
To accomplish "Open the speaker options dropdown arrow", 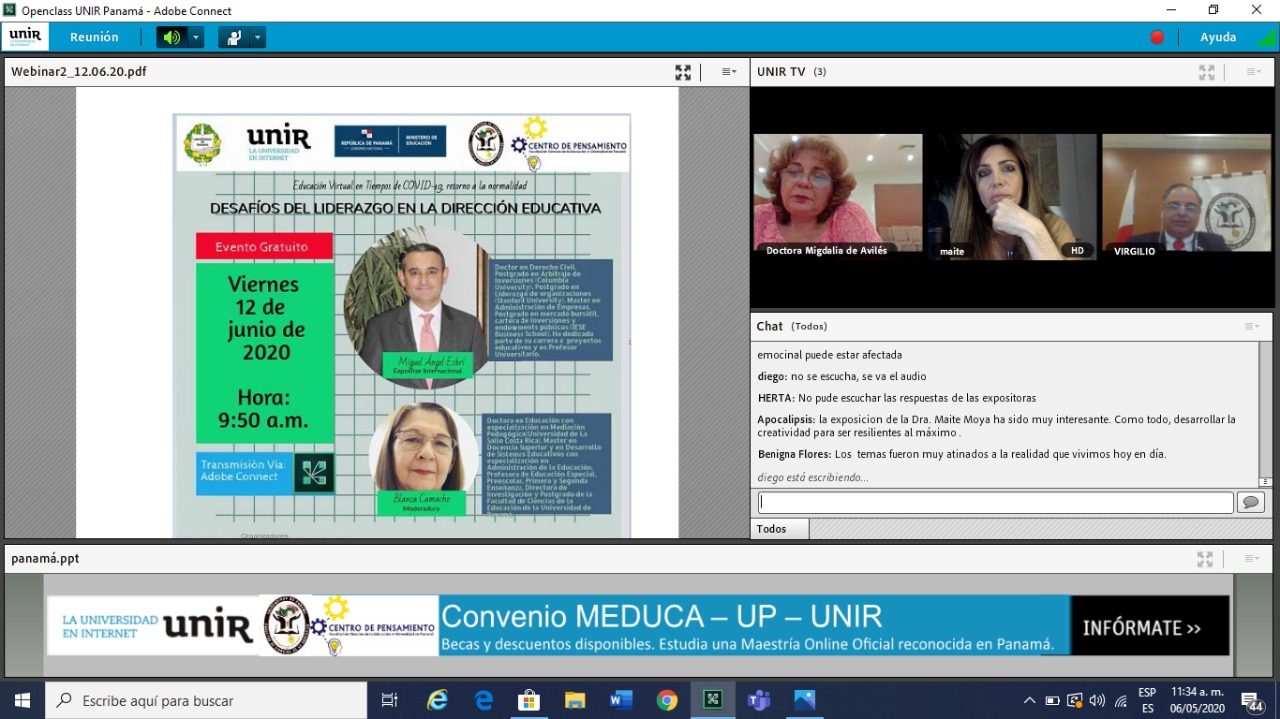I will click(196, 37).
